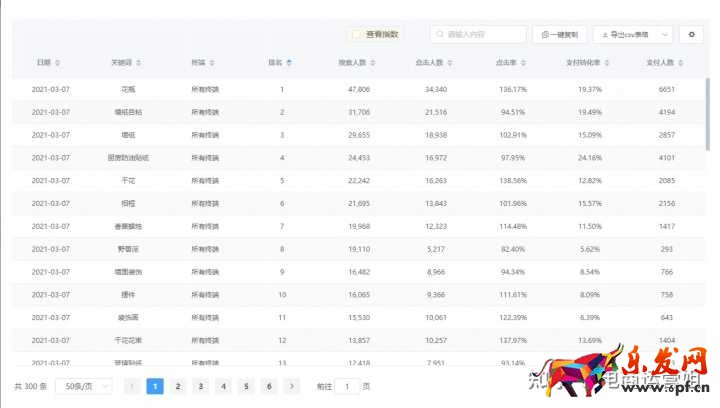The width and height of the screenshot is (720, 408).
Task: Click the vertical scrollbar on table
Action: tap(709, 110)
